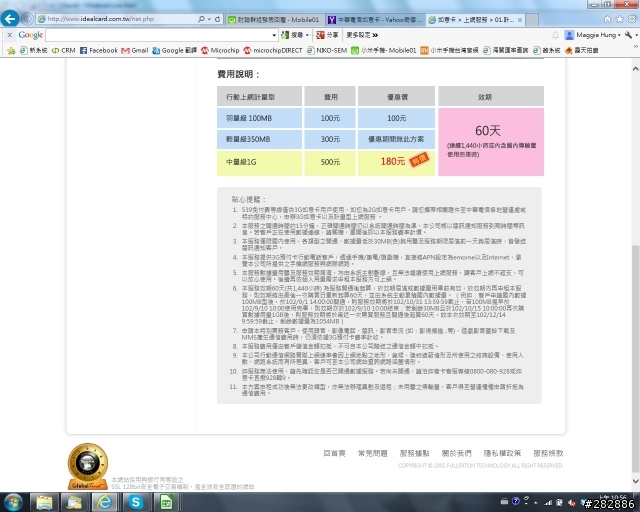Click the Google toolbar search button
This screenshot has width=640, height=512.
coord(294,35)
